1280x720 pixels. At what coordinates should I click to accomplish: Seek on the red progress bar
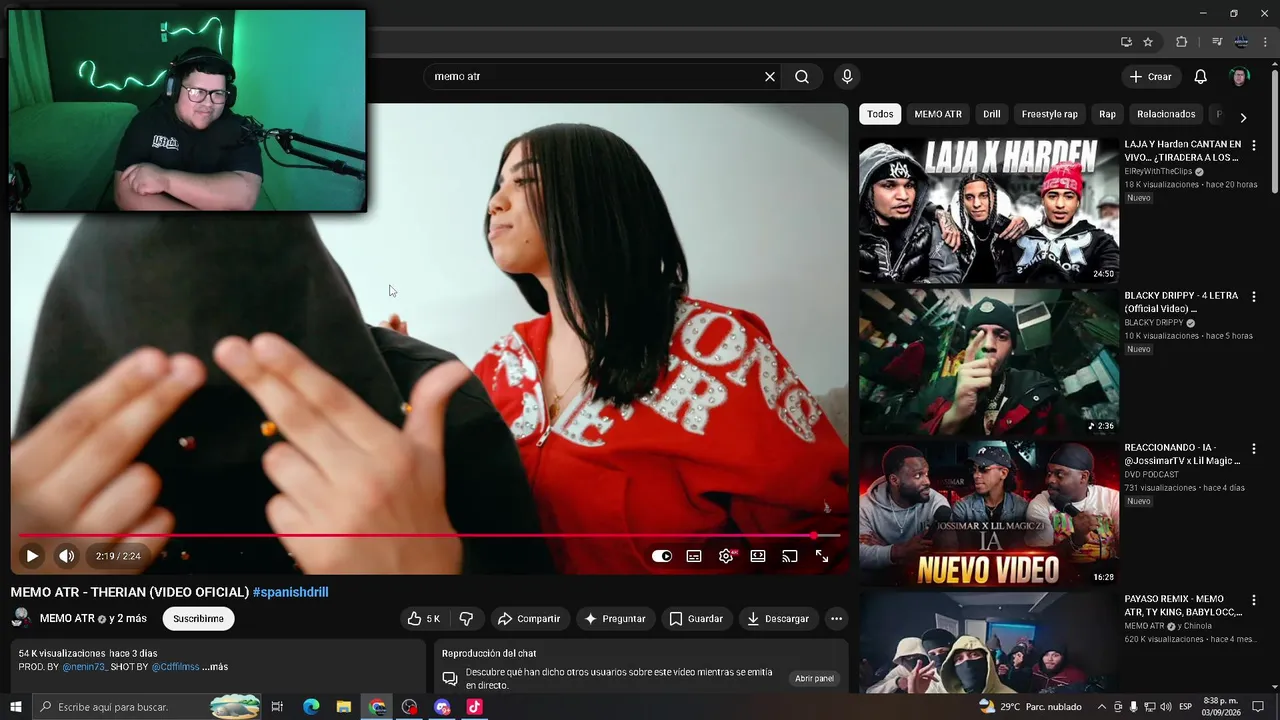pyautogui.click(x=430, y=536)
